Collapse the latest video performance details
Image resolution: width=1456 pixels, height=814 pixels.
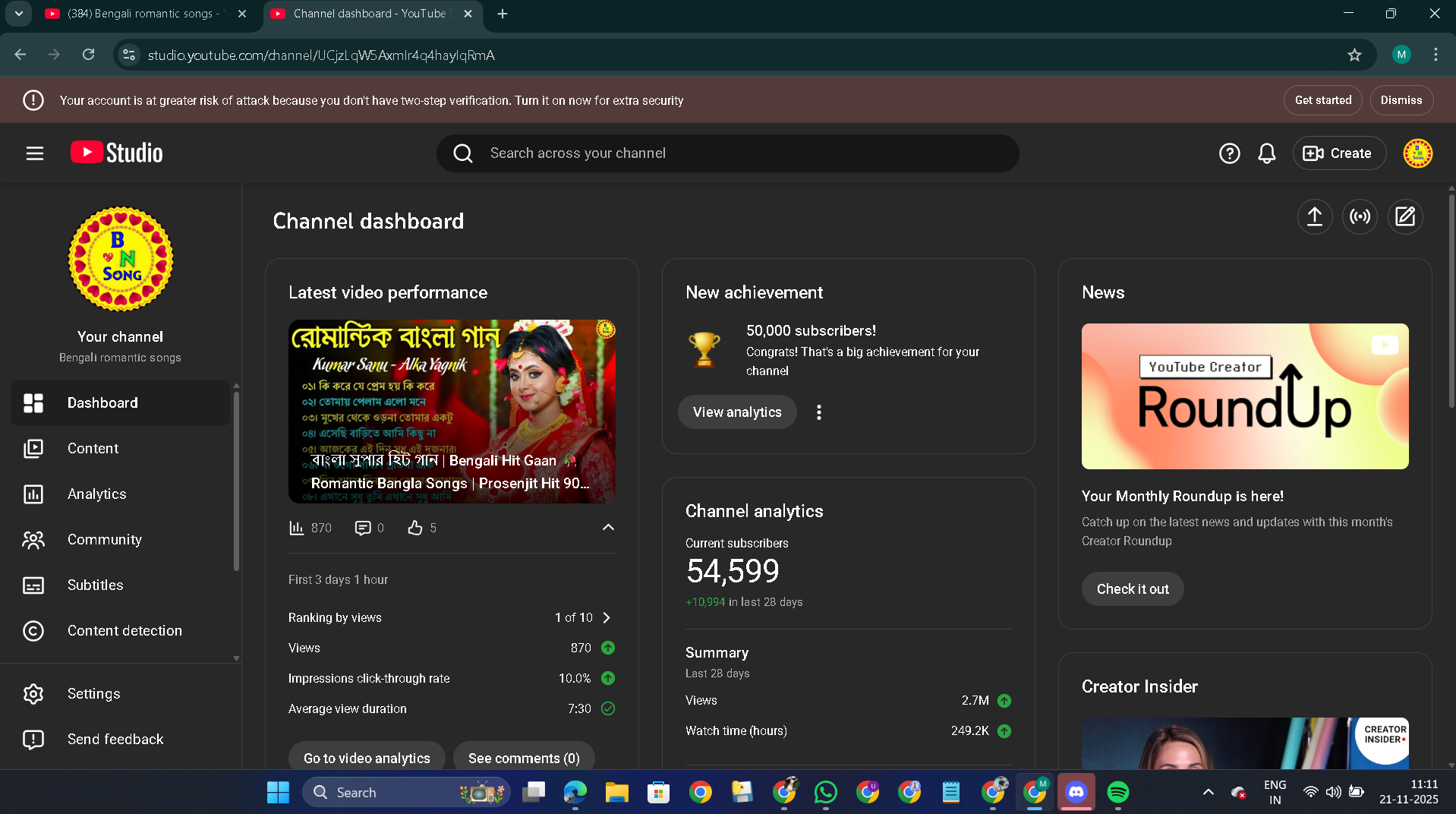[x=608, y=528]
